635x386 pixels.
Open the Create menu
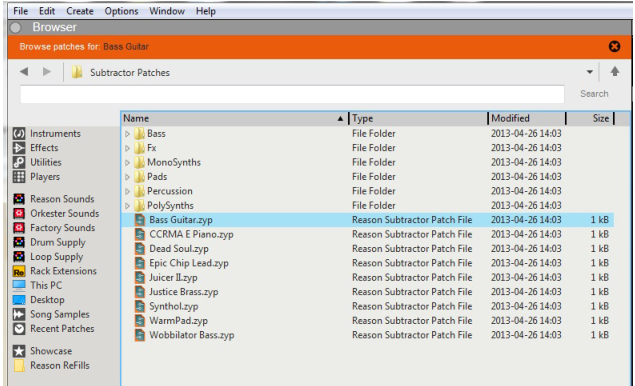(x=80, y=11)
